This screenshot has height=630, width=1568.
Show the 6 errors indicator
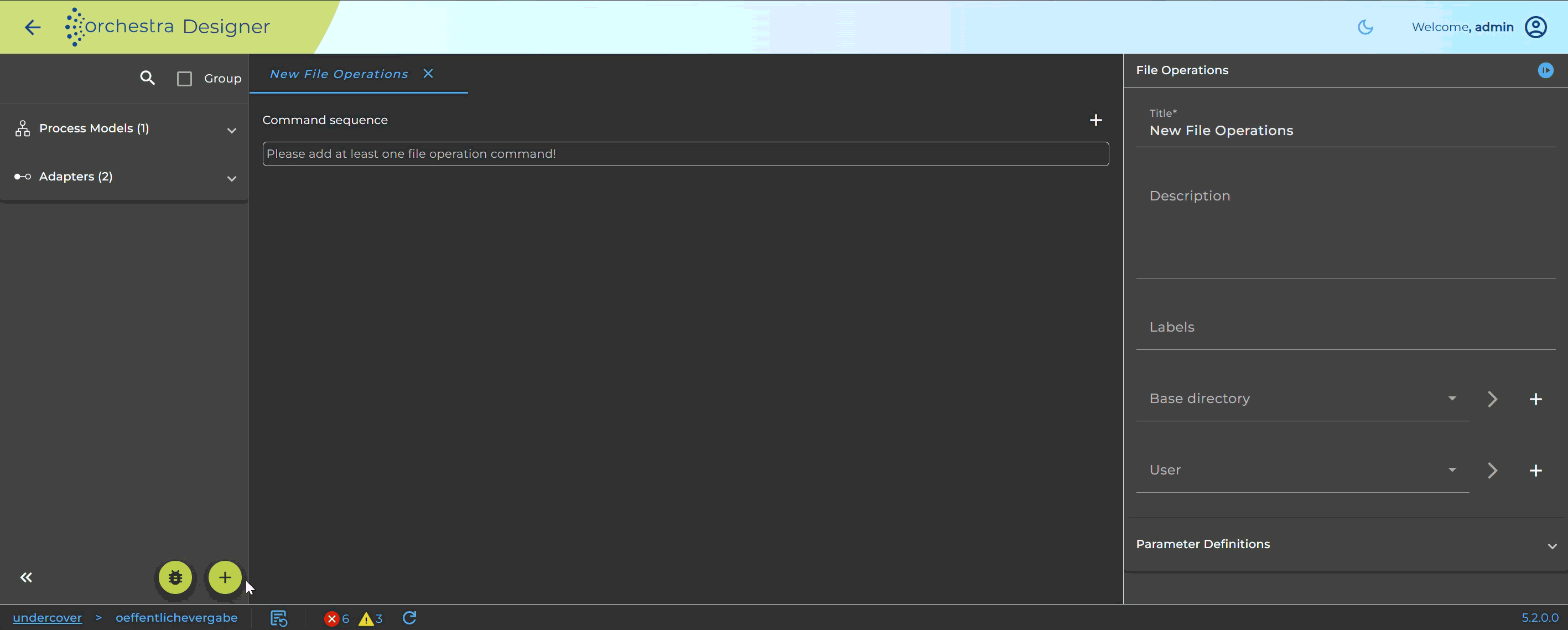point(336,618)
